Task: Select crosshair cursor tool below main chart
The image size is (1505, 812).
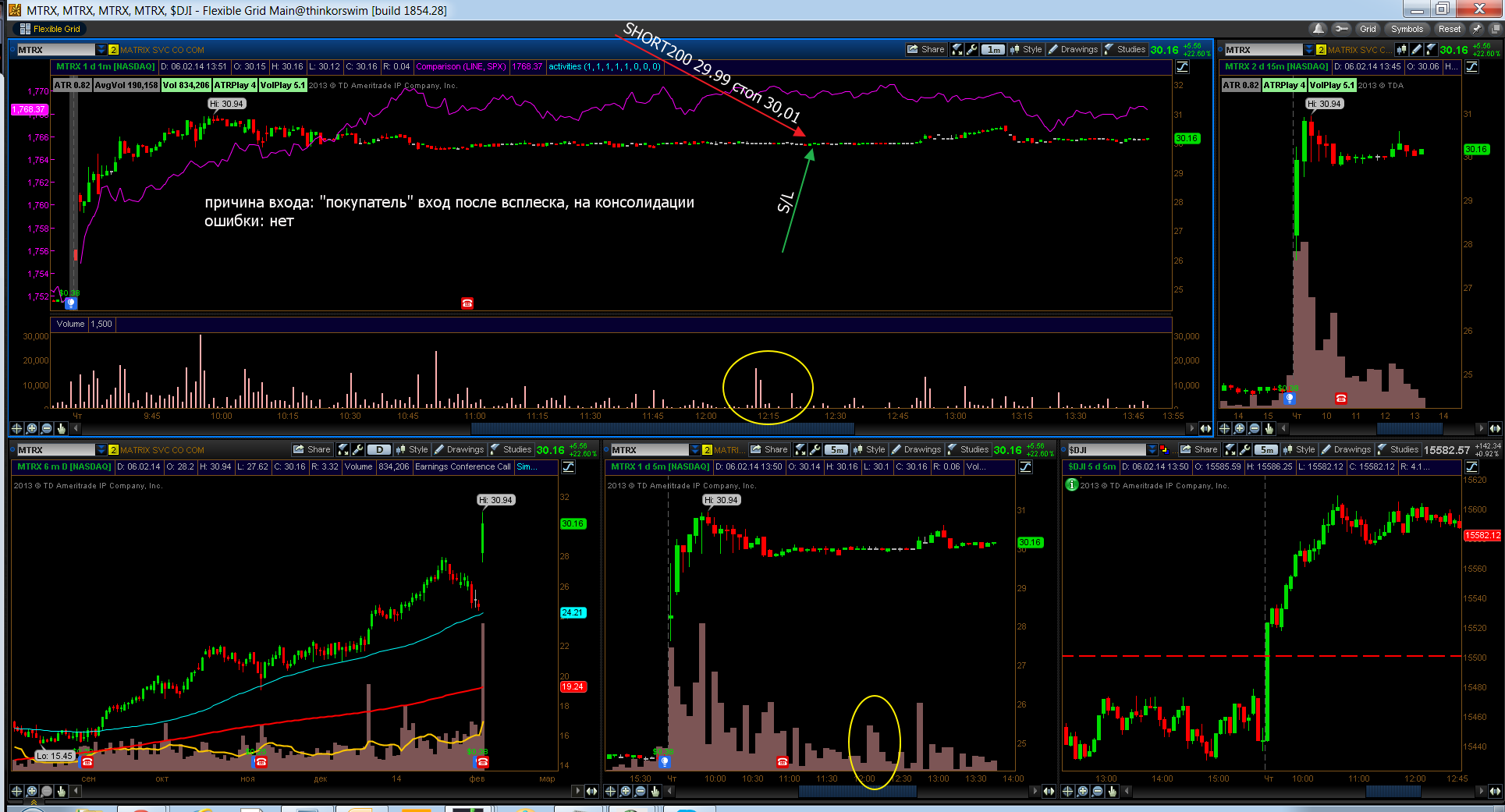Action: point(16,428)
